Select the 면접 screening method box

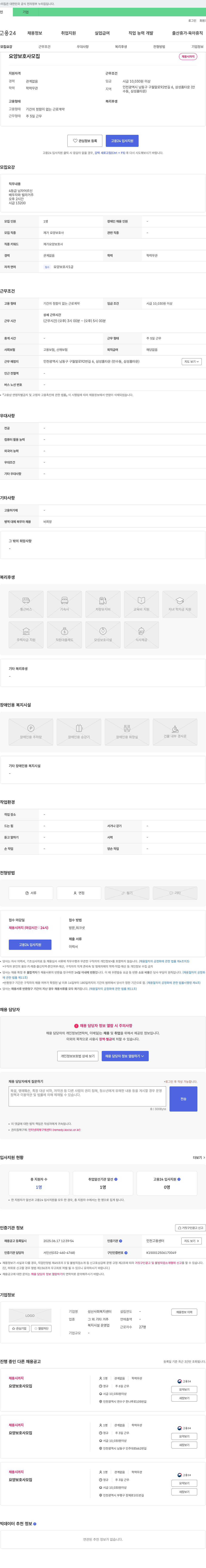pyautogui.click(x=79, y=893)
